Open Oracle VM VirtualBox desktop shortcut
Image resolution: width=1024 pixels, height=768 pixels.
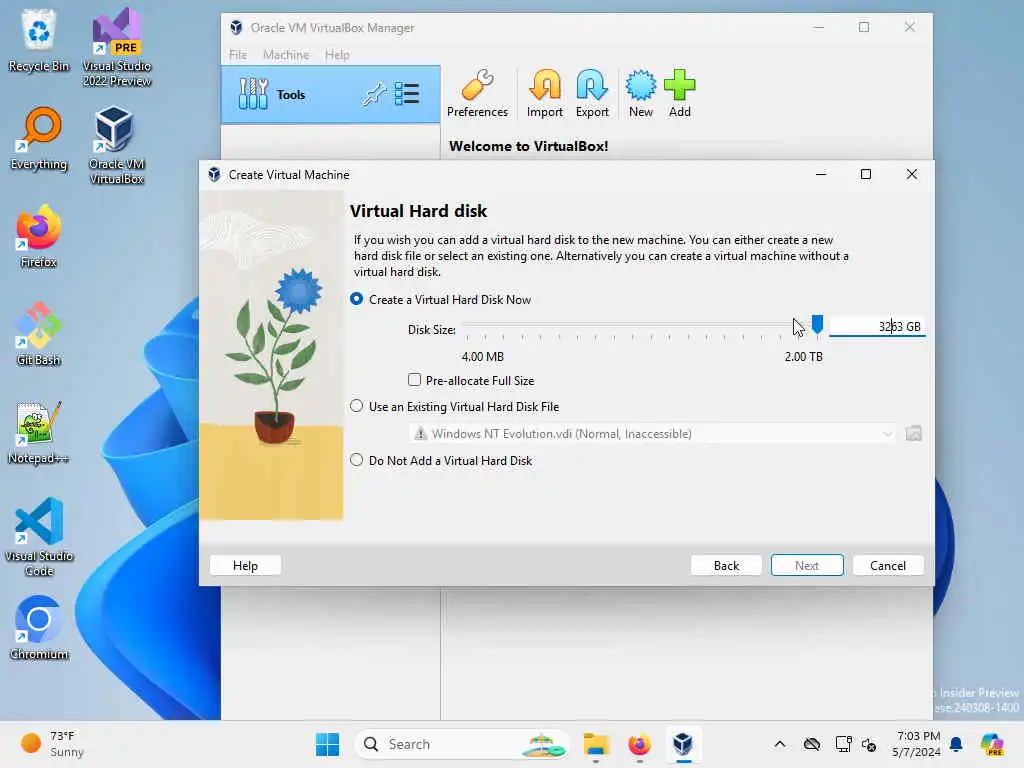(116, 146)
